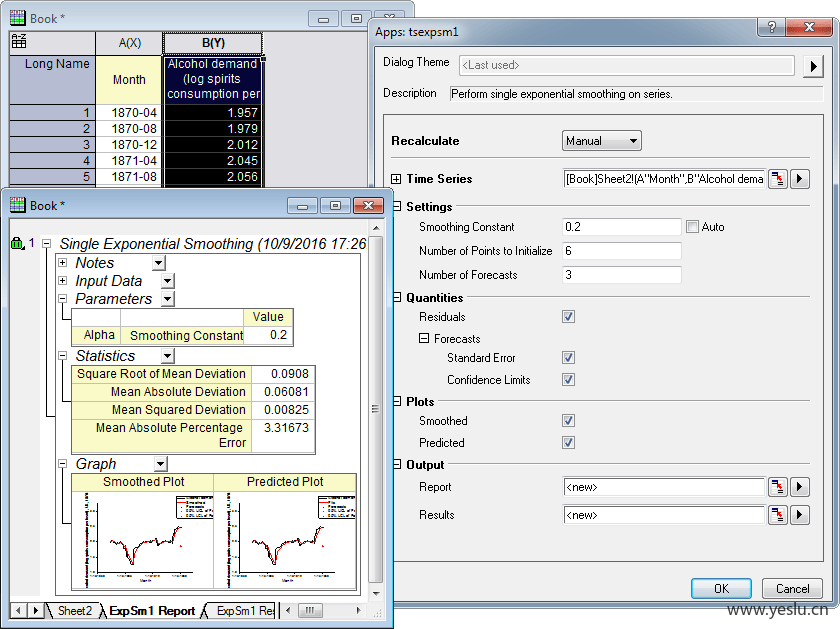840x629 pixels.
Task: Click the report vertical scrollbar up arrow
Action: (376, 228)
